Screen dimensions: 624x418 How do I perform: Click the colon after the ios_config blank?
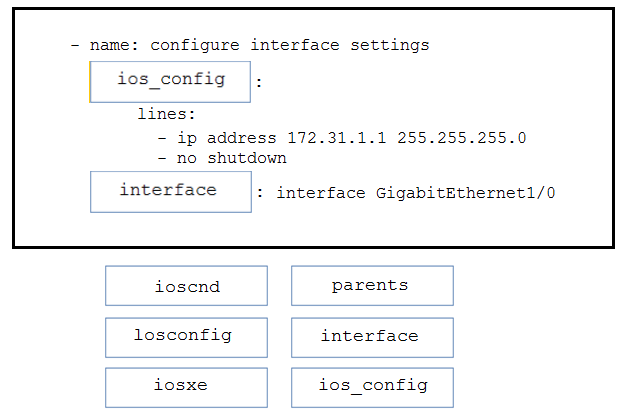pos(259,83)
